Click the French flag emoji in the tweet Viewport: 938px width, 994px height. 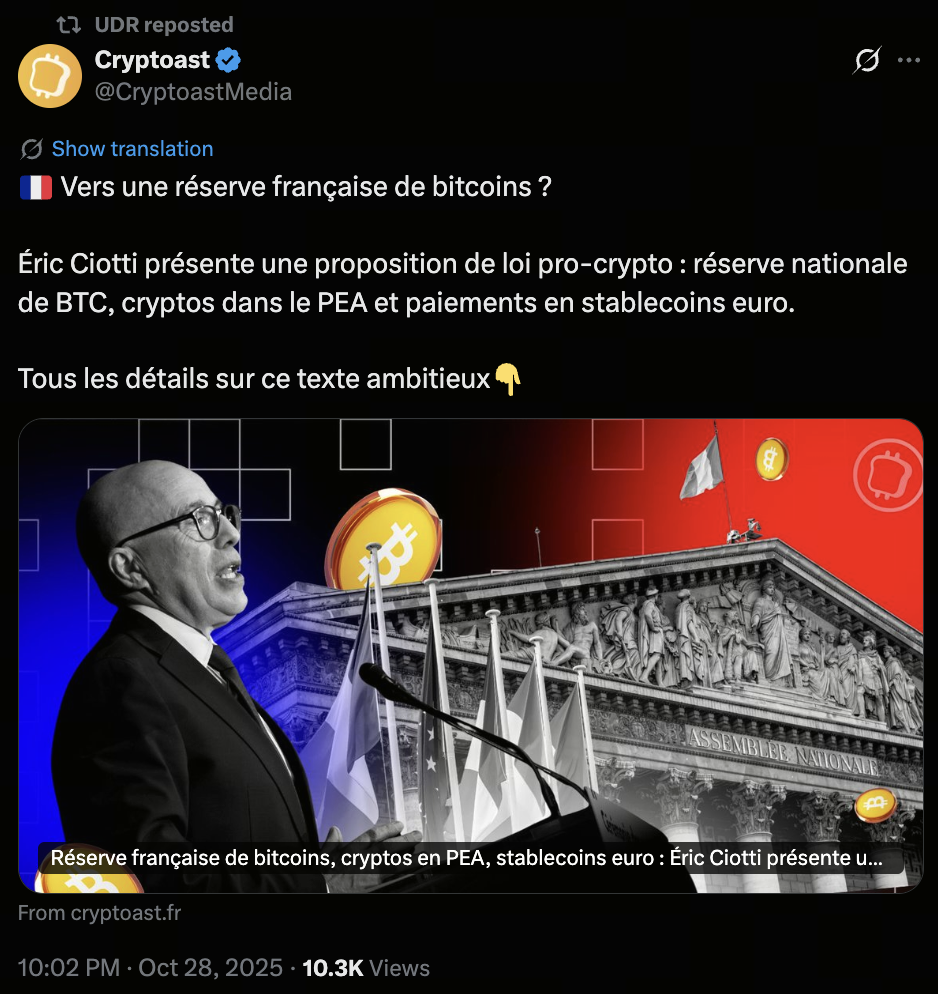pyautogui.click(x=35, y=188)
